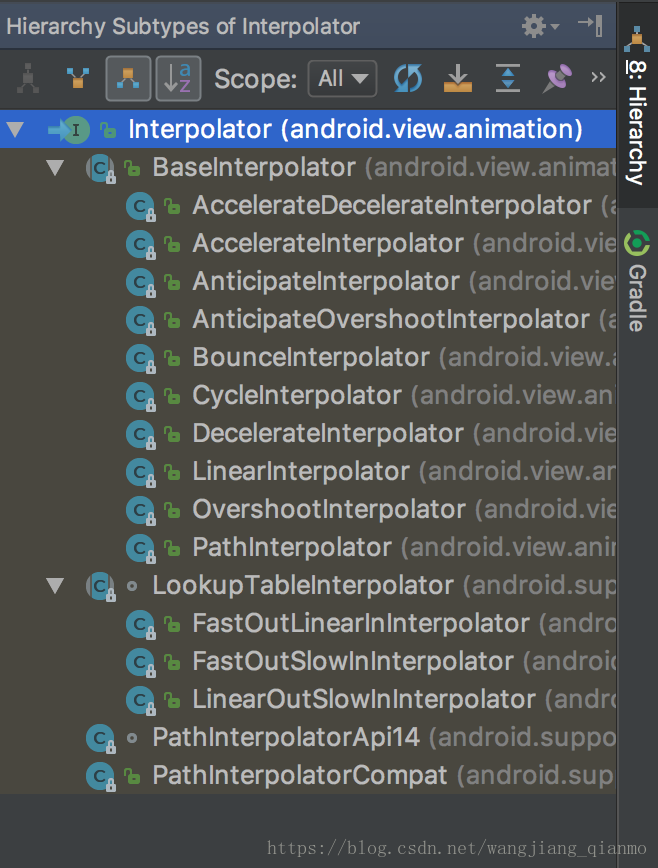Select OvershootInterpolator class
658x868 pixels.
coord(308,509)
